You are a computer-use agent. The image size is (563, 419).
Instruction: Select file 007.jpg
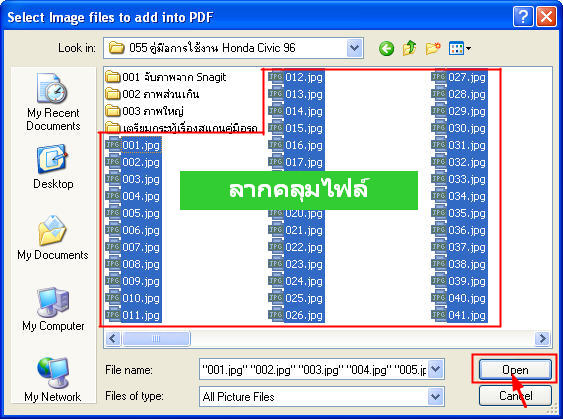133,247
